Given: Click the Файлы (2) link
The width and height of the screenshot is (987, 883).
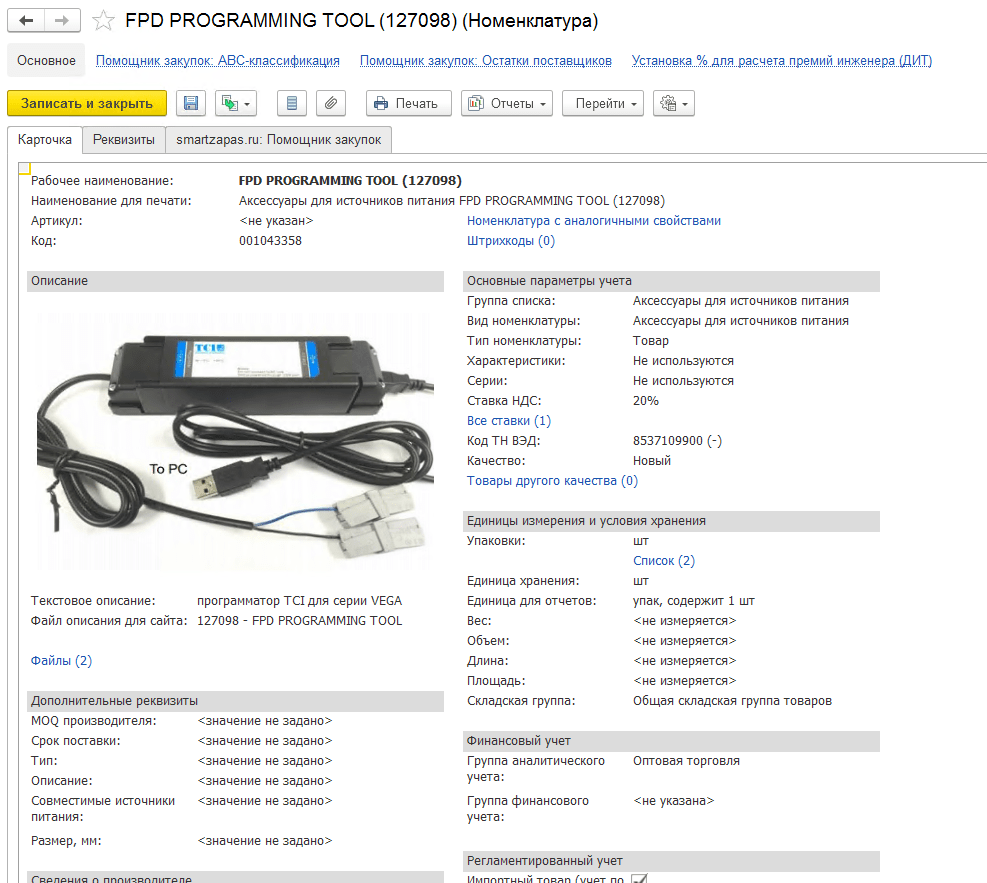Looking at the screenshot, I should [62, 661].
